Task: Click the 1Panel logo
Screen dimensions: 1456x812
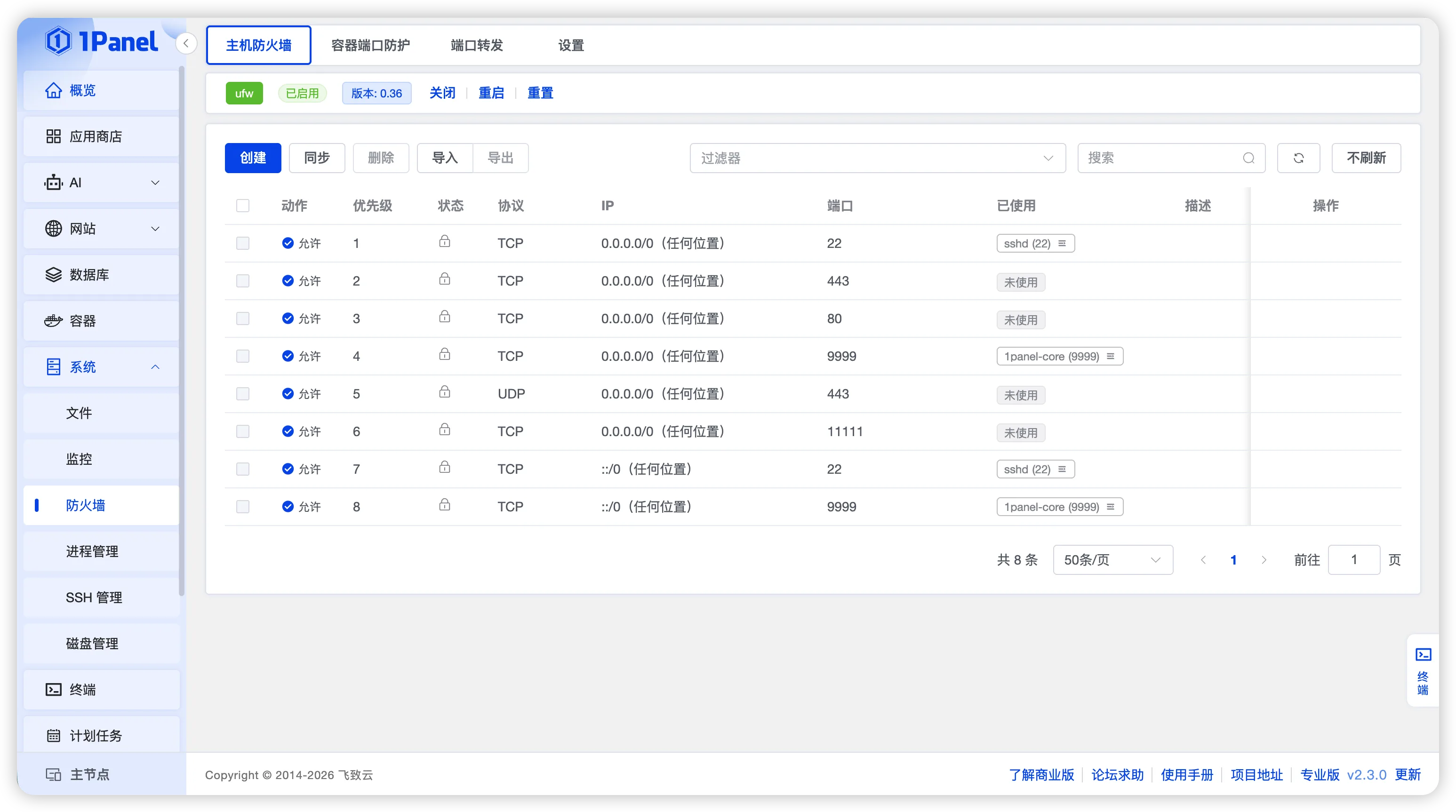Action: (x=101, y=41)
